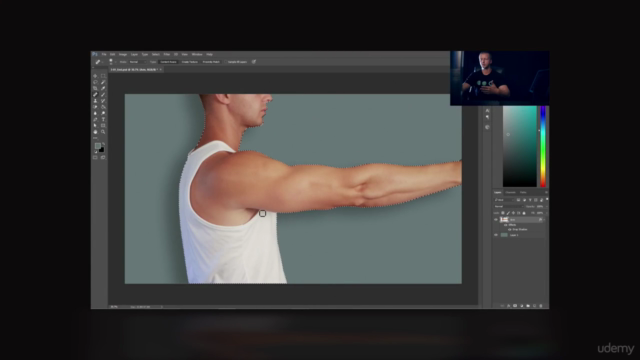Click the pressure for size icon in options bar
The width and height of the screenshot is (640, 360).
pyautogui.click(x=253, y=62)
